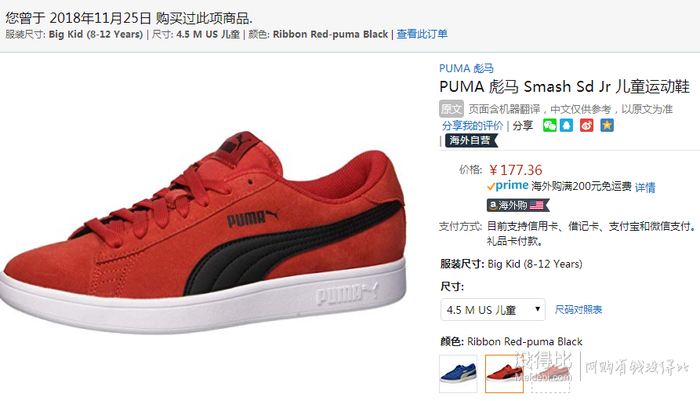Open the PUMA 彪马 brand link

click(467, 68)
